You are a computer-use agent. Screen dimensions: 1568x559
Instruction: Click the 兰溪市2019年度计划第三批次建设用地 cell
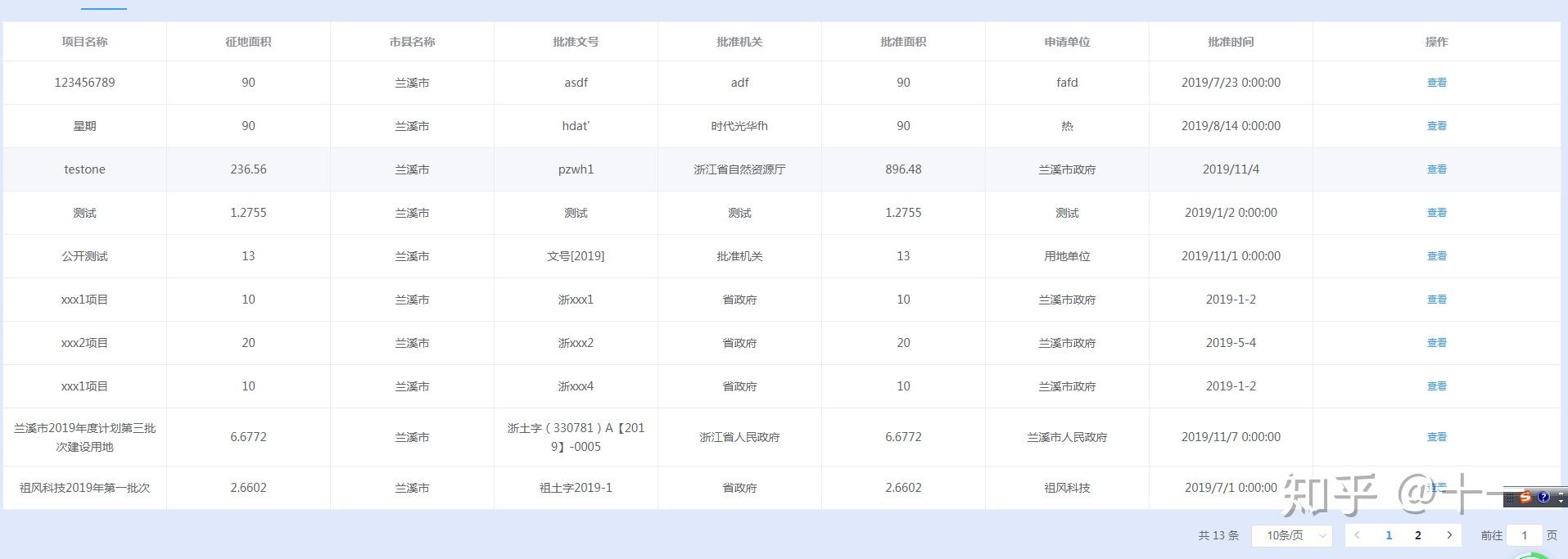(x=84, y=437)
